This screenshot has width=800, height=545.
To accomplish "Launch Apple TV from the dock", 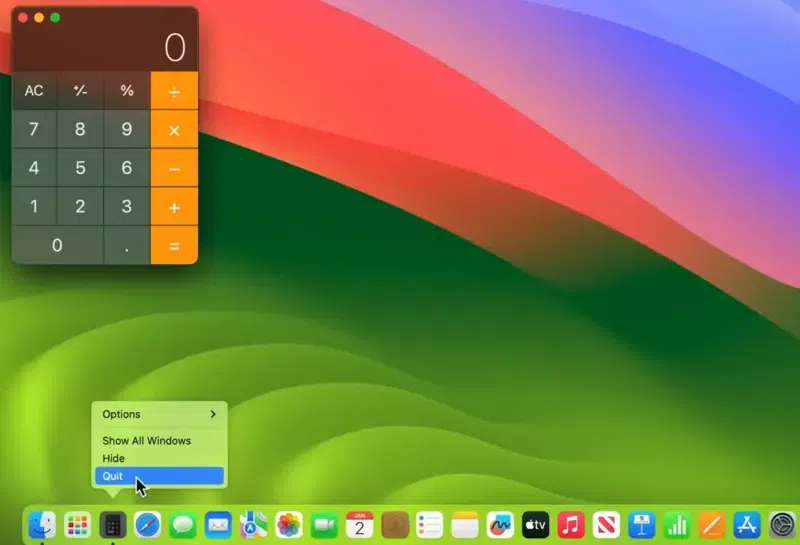I will pyautogui.click(x=535, y=525).
